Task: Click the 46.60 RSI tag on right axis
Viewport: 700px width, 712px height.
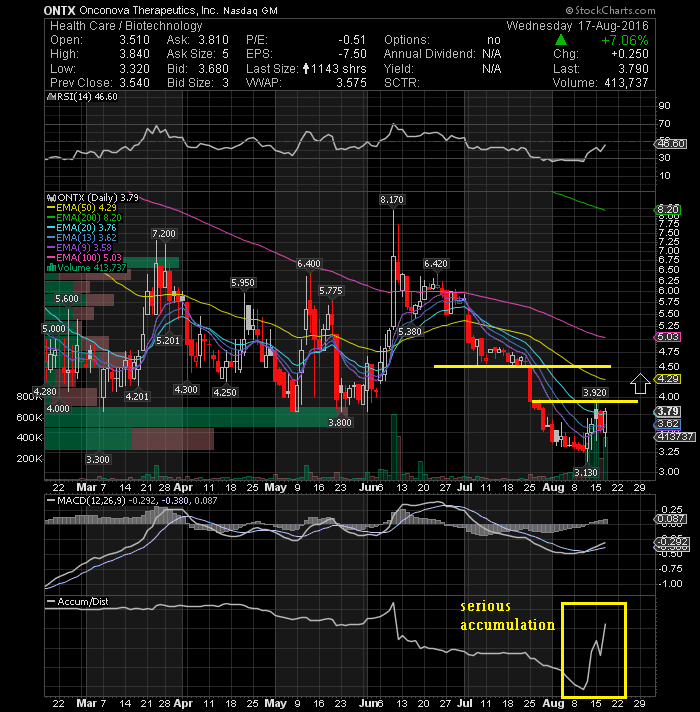Action: click(x=670, y=143)
